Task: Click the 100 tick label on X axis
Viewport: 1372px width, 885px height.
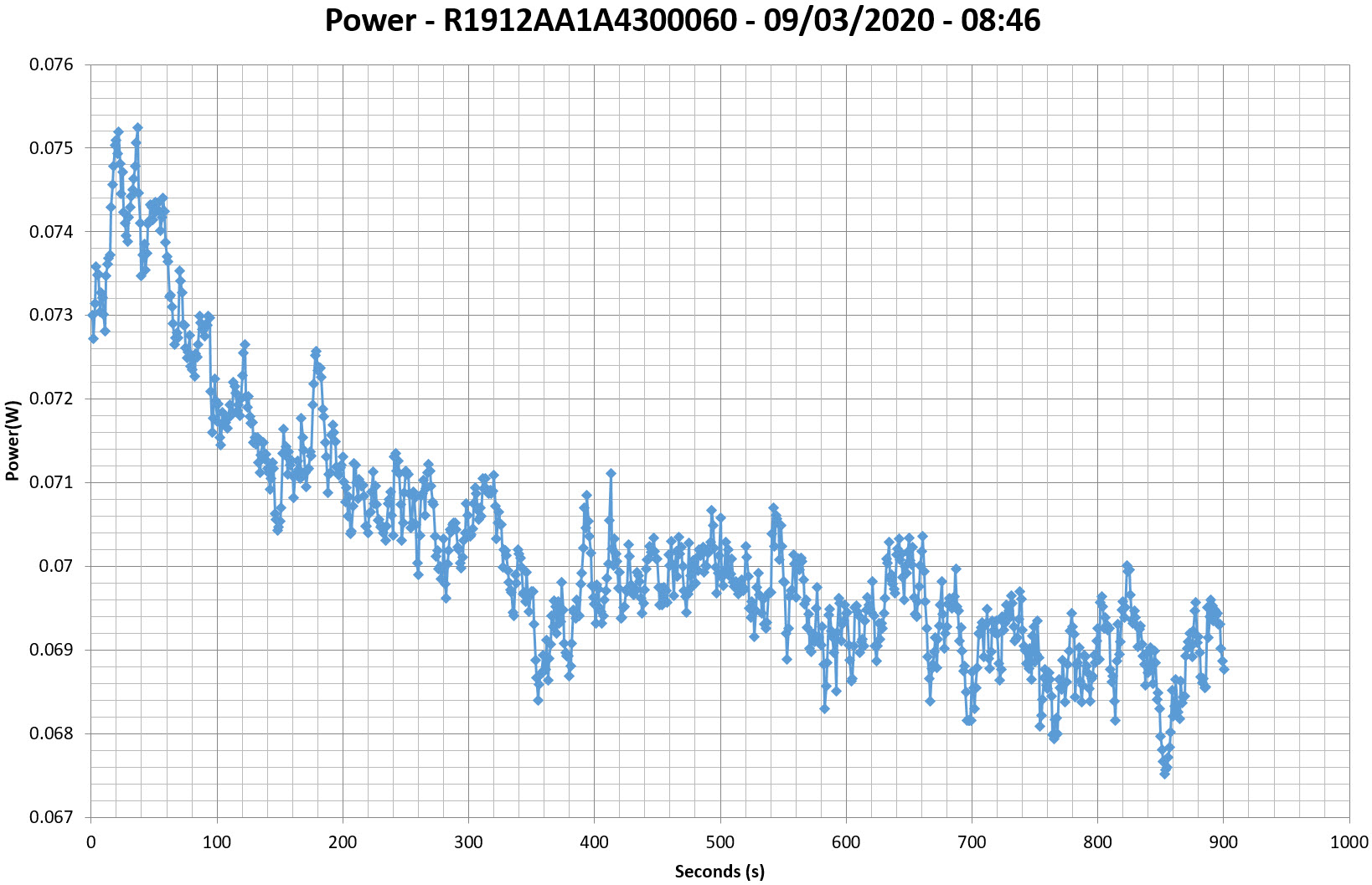Action: 217,842
